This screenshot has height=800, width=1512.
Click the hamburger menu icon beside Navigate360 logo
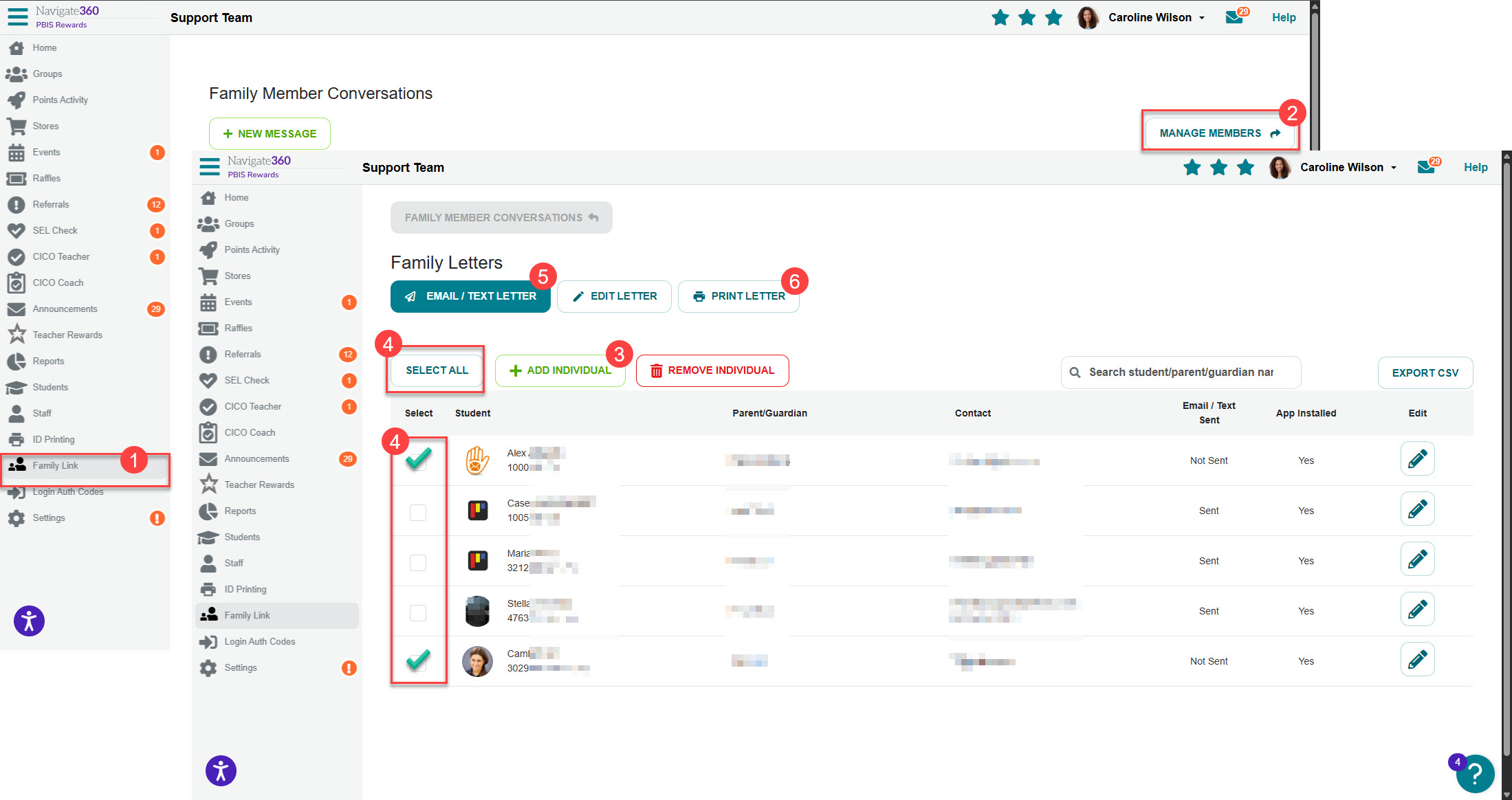(209, 166)
